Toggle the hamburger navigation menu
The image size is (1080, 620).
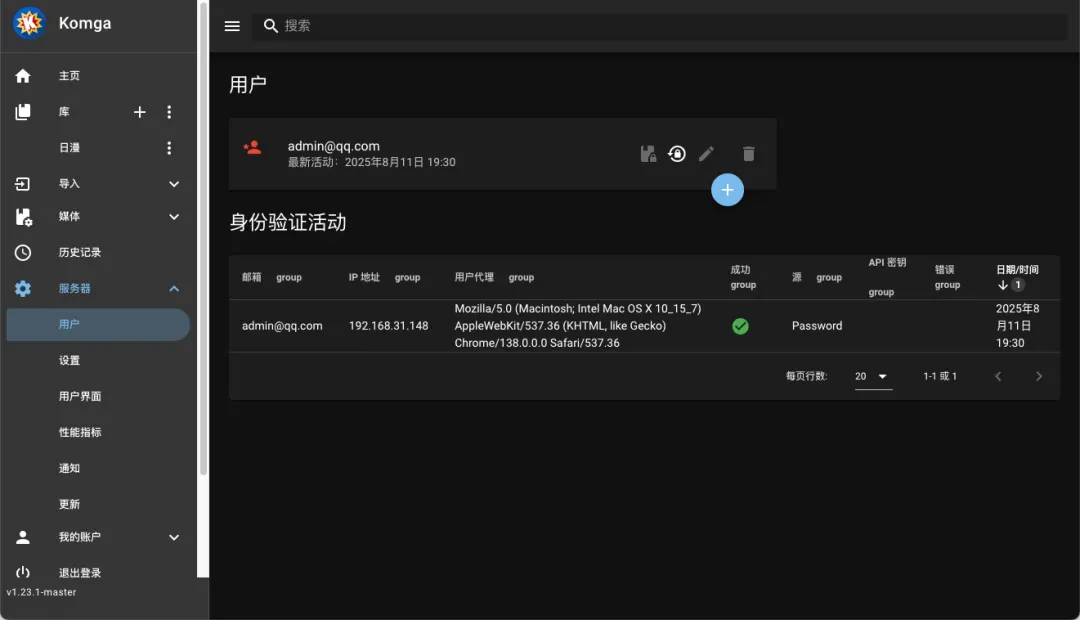point(232,26)
